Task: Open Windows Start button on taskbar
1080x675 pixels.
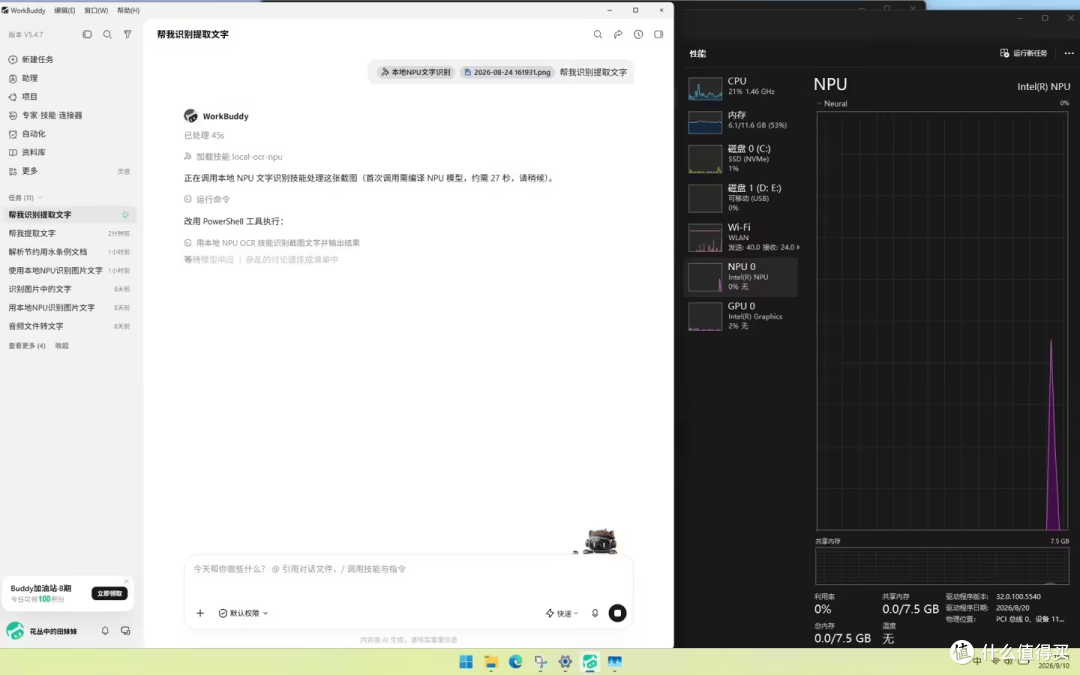Action: (466, 662)
